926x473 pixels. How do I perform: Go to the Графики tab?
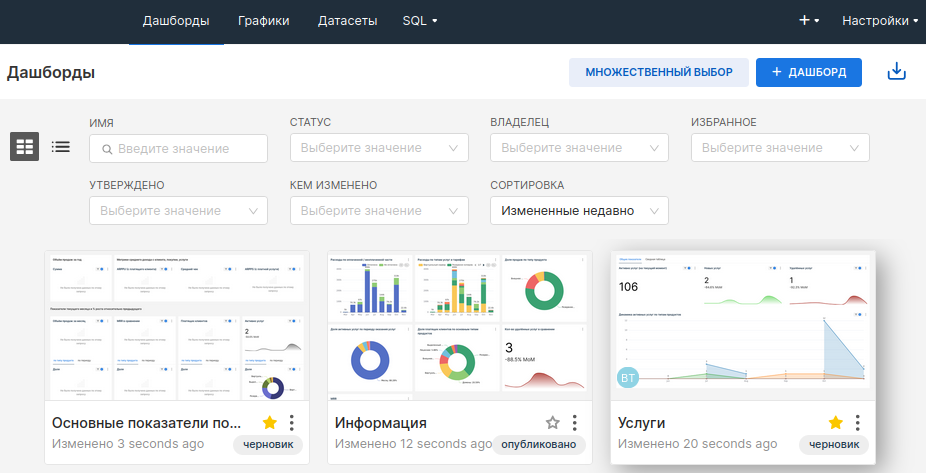[x=263, y=20]
